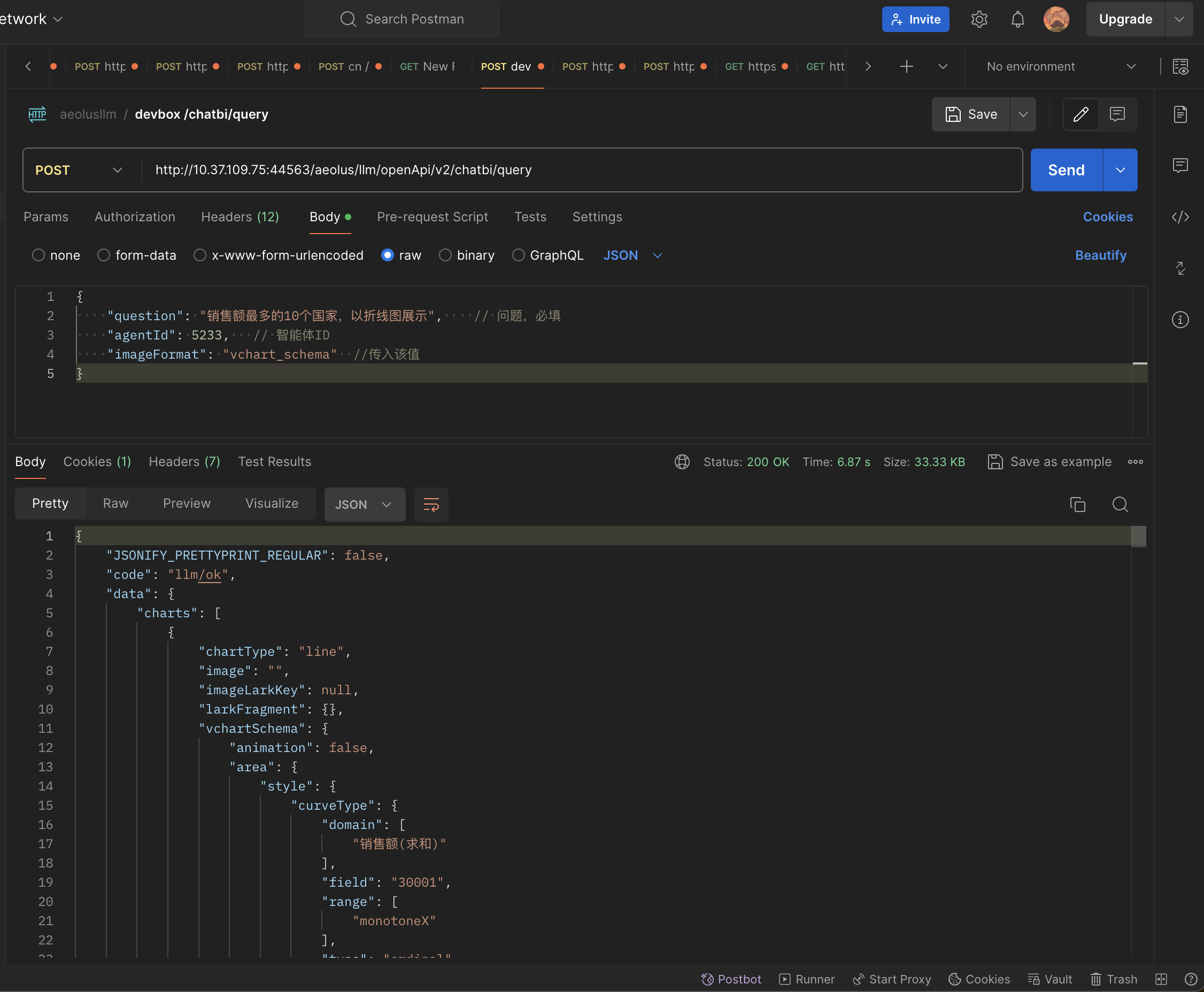The height and width of the screenshot is (992, 1204).
Task: Choose the GraphQL body radio button
Action: [x=518, y=255]
